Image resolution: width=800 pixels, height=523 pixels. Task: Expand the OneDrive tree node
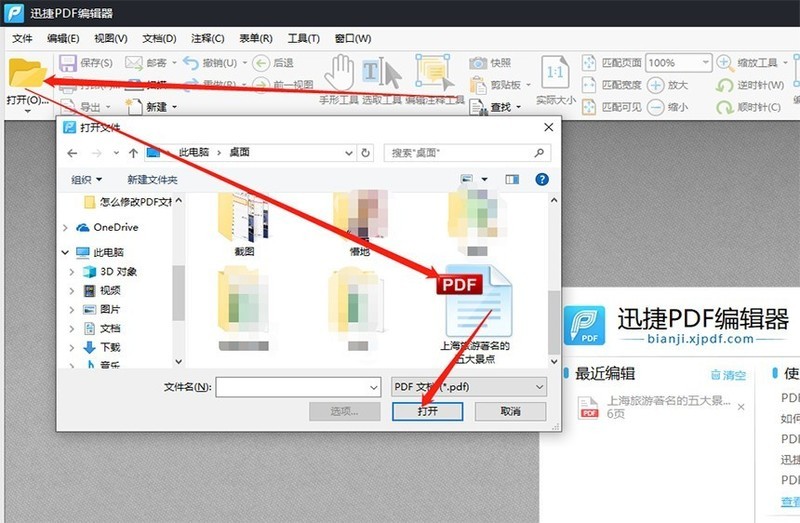point(65,228)
